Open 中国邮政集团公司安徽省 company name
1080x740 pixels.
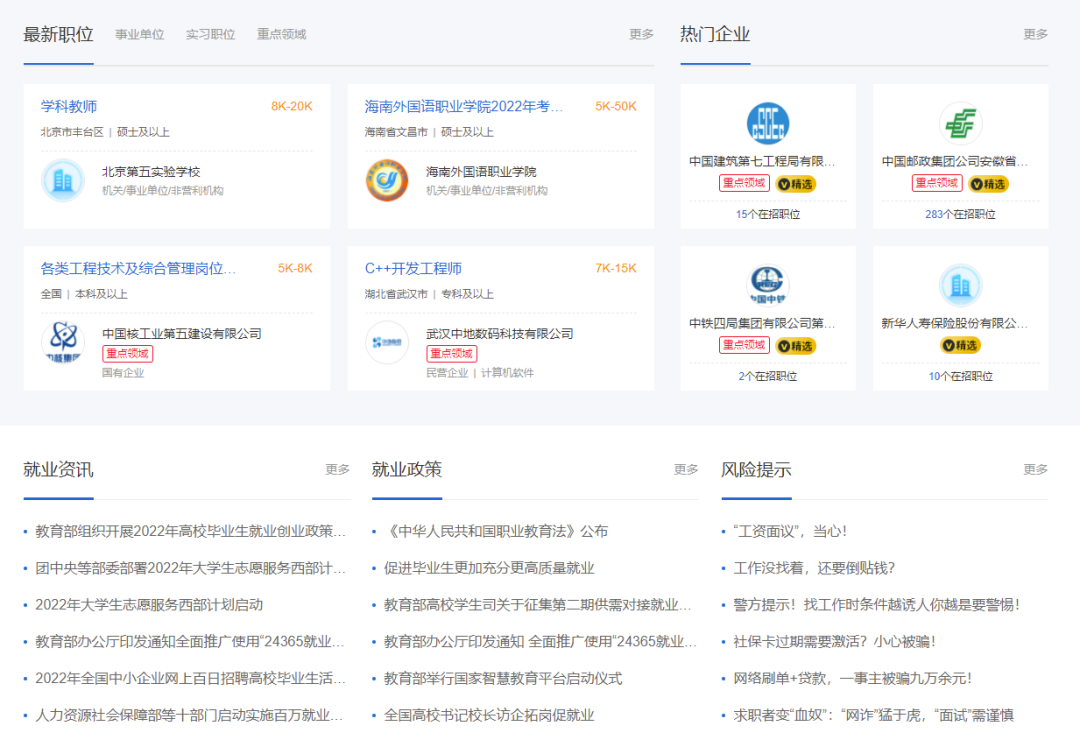coord(955,161)
